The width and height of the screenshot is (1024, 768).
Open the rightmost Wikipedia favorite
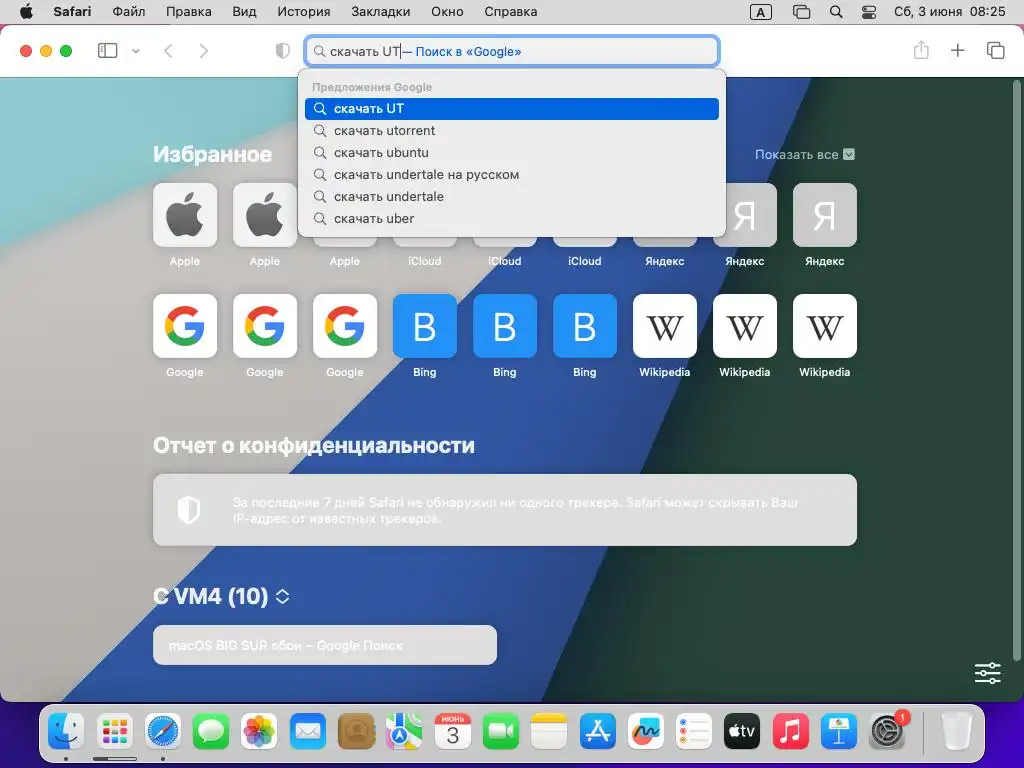point(824,327)
